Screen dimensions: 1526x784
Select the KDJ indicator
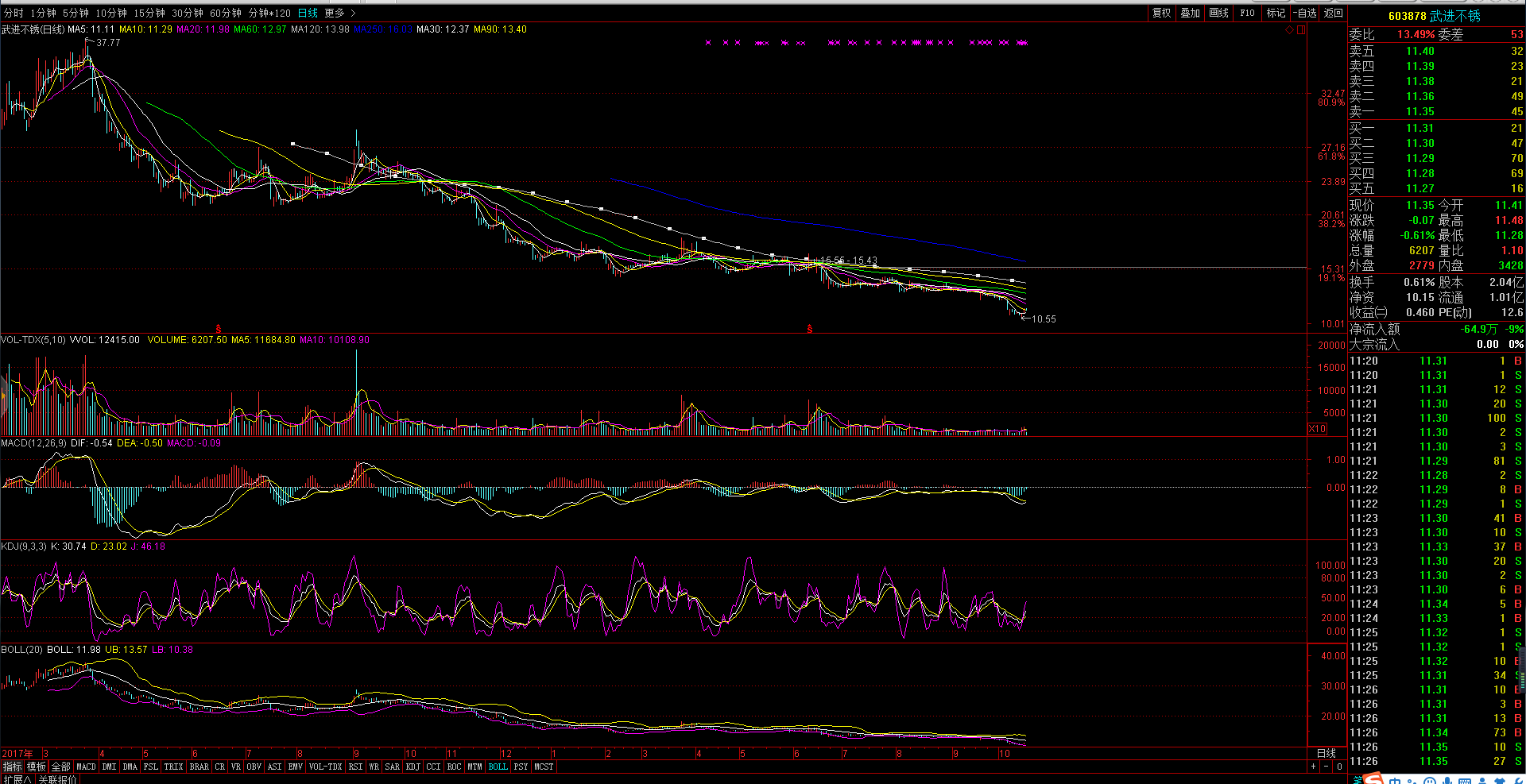tap(412, 767)
